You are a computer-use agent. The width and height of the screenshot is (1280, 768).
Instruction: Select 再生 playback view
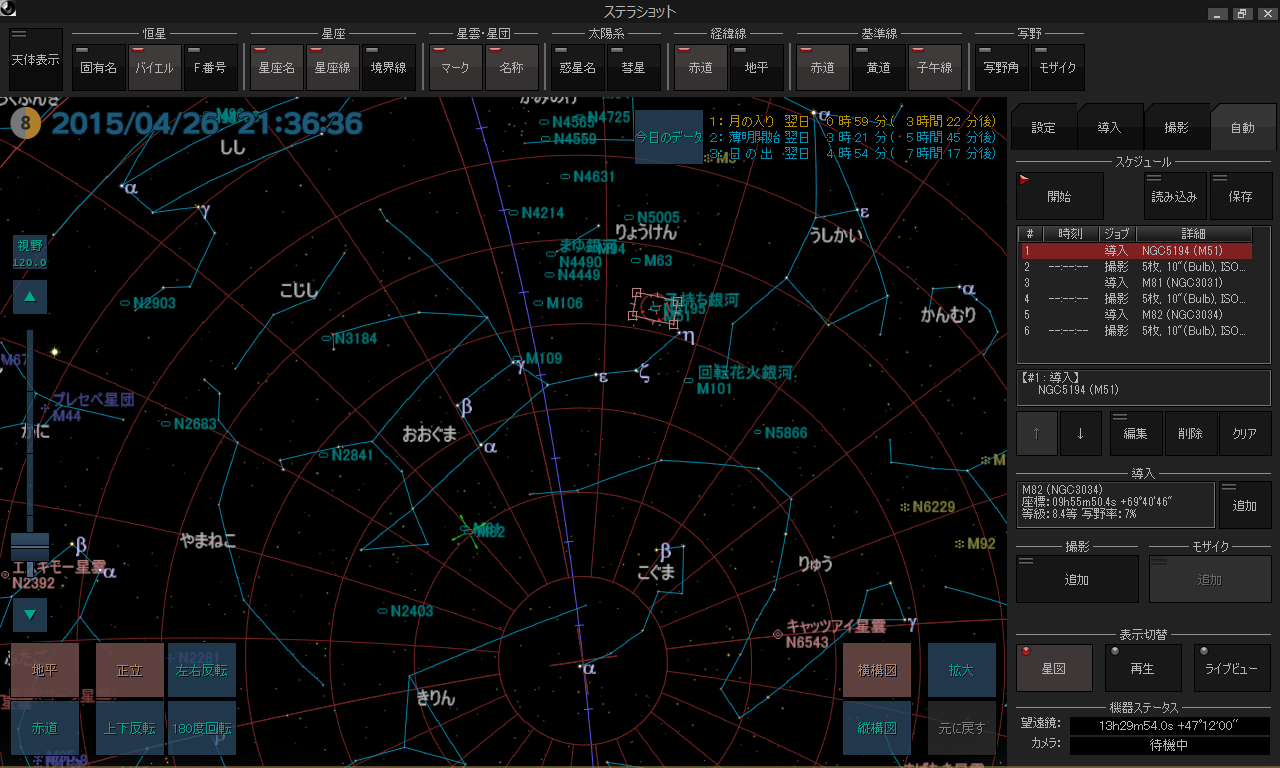[1143, 668]
